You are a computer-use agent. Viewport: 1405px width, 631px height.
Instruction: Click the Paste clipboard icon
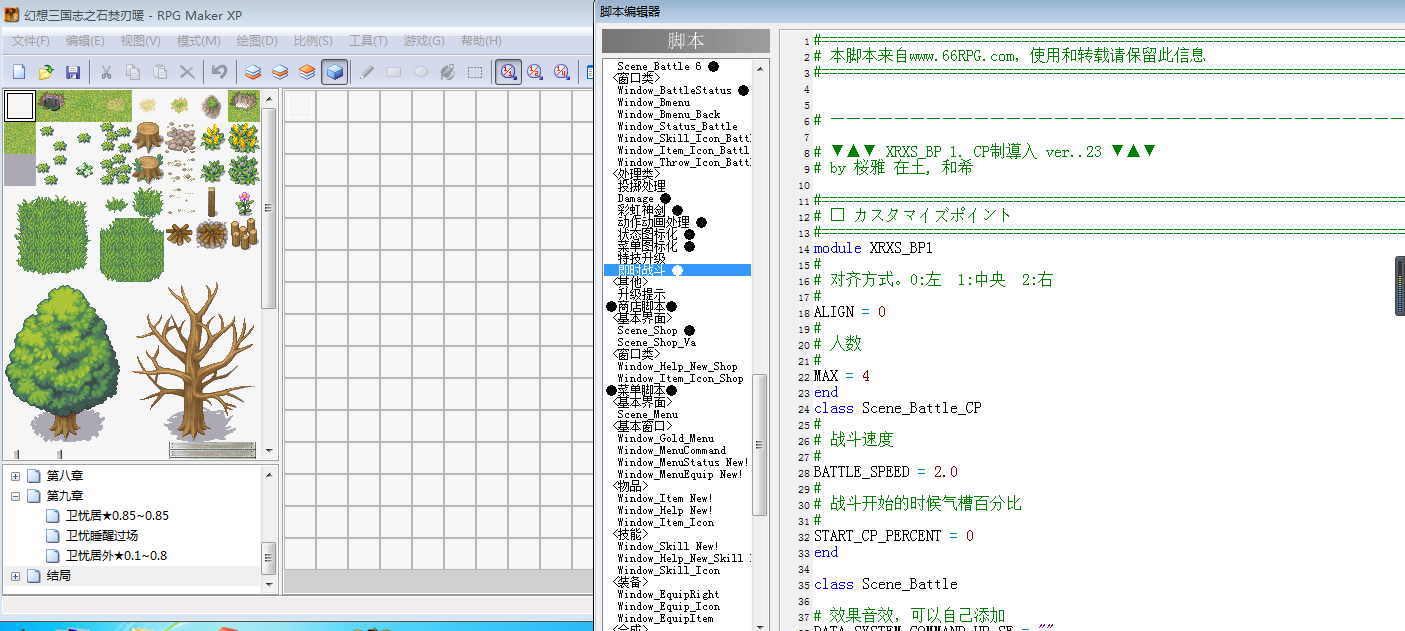160,72
